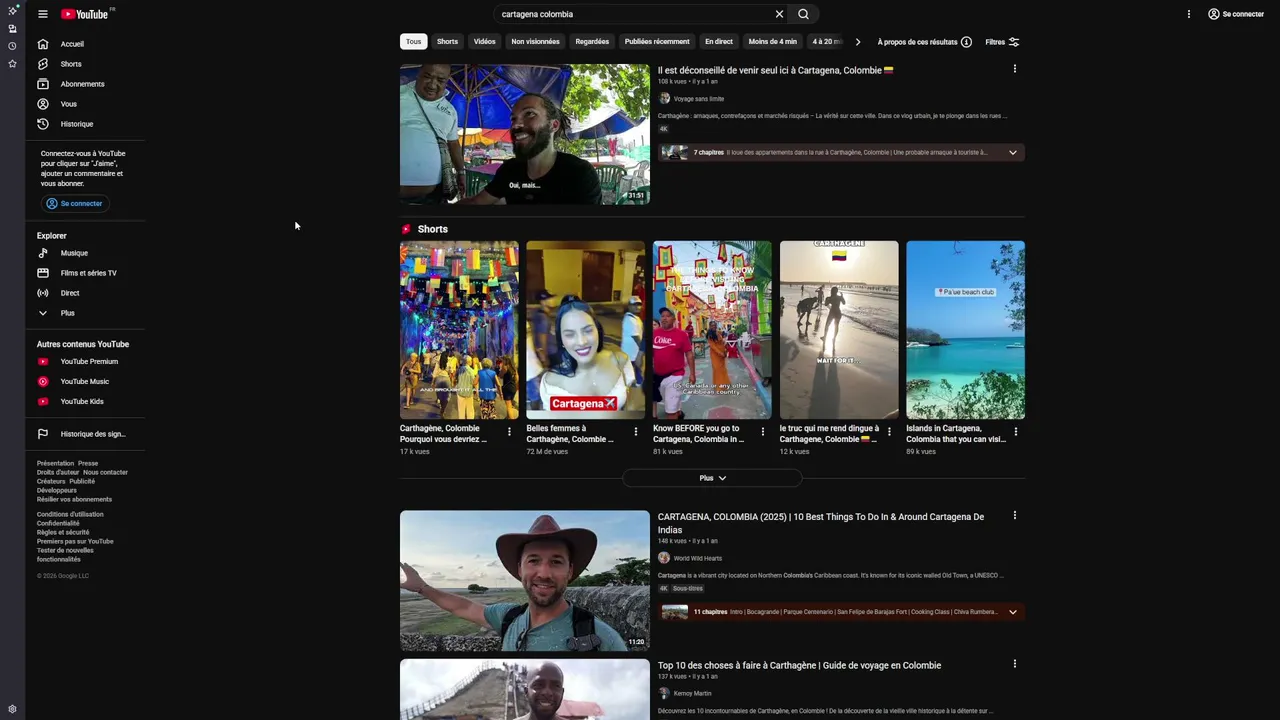This screenshot has width=1280, height=720.
Task: Open Conditions d'utilisation footer link
Action: 70,514
